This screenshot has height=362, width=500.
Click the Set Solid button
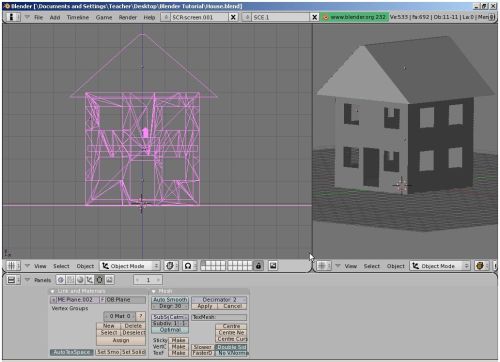[133, 352]
